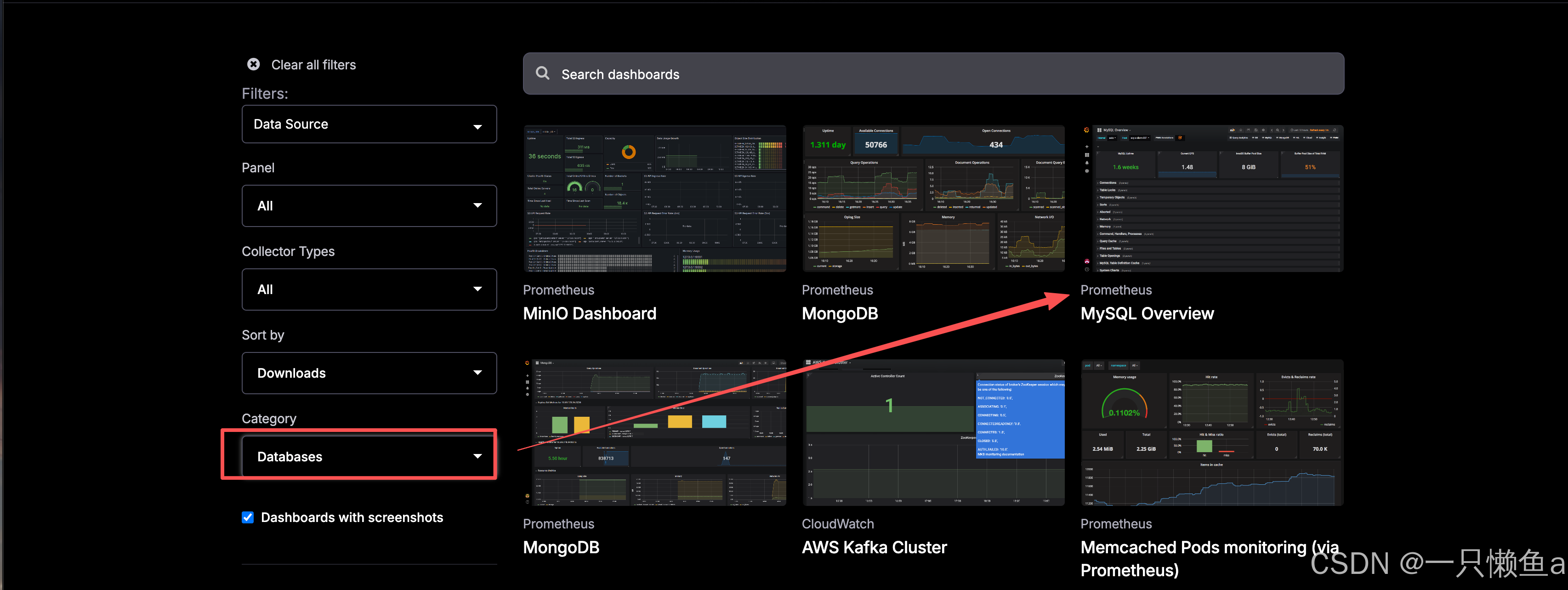Open the AWS Kafka Cluster thumbnail

[x=933, y=432]
